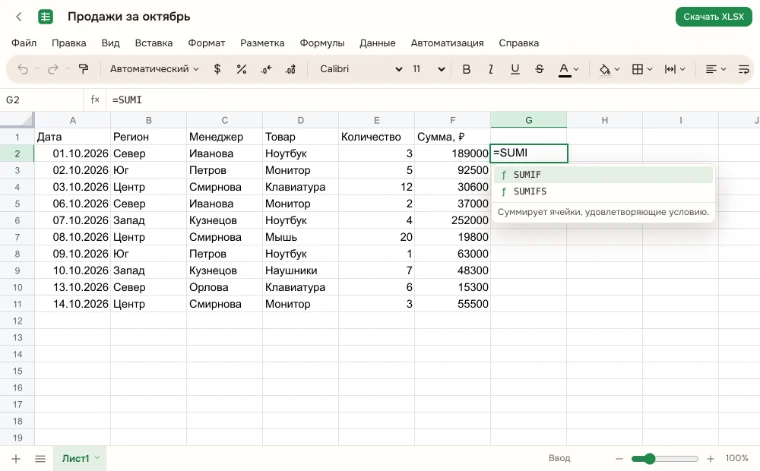The image size is (760, 471).
Task: Open the Справка menu
Action: point(519,43)
